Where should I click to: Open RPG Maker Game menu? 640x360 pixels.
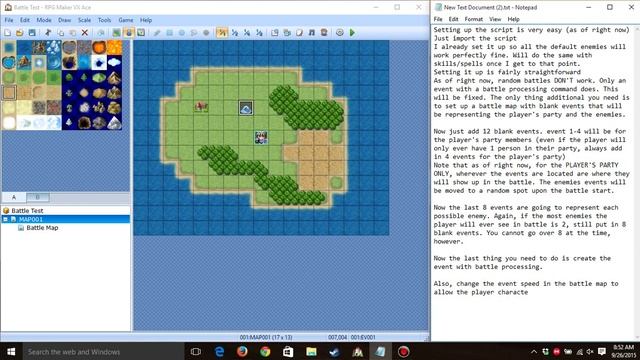126,20
